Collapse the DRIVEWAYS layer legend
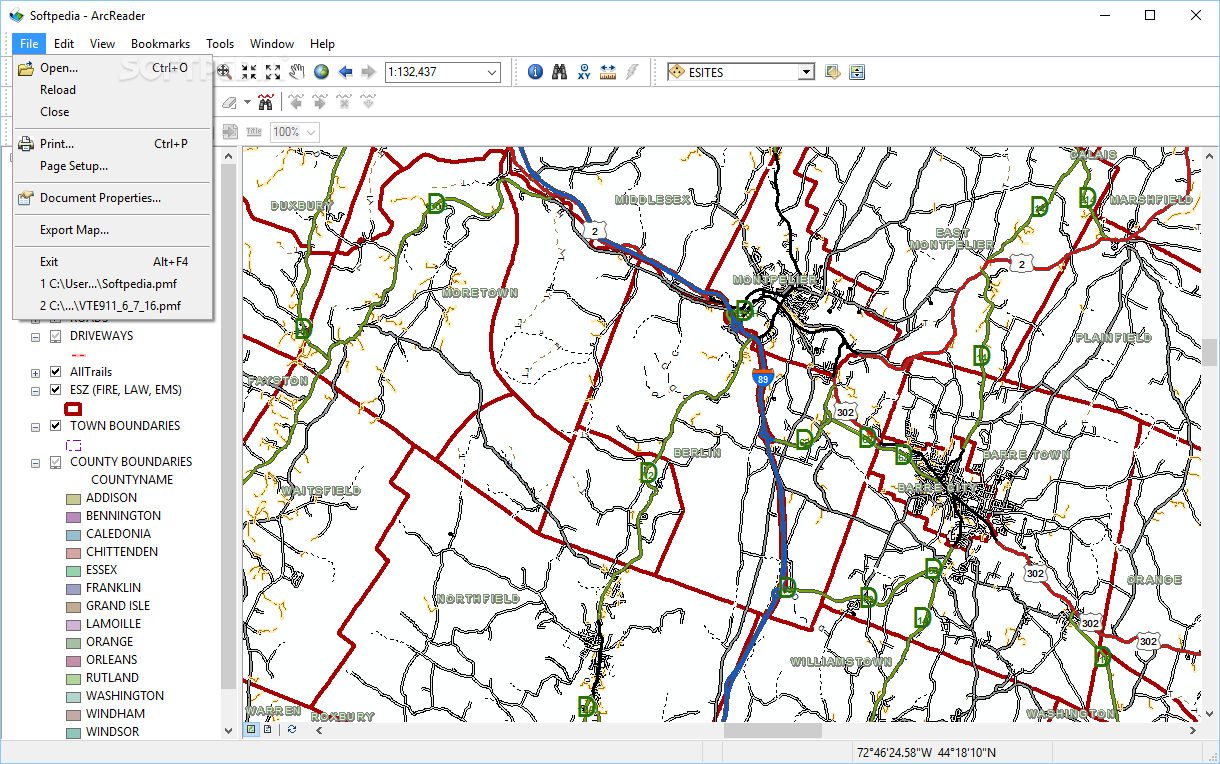Screen dimensions: 1220x764 pyautogui.click(x=36, y=337)
